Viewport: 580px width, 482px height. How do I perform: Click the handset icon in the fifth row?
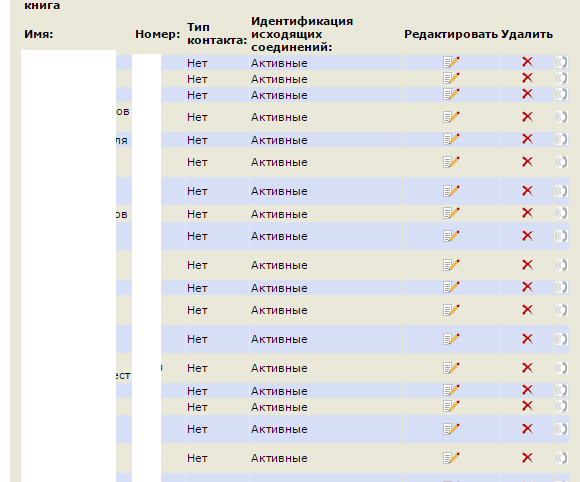pyautogui.click(x=562, y=139)
